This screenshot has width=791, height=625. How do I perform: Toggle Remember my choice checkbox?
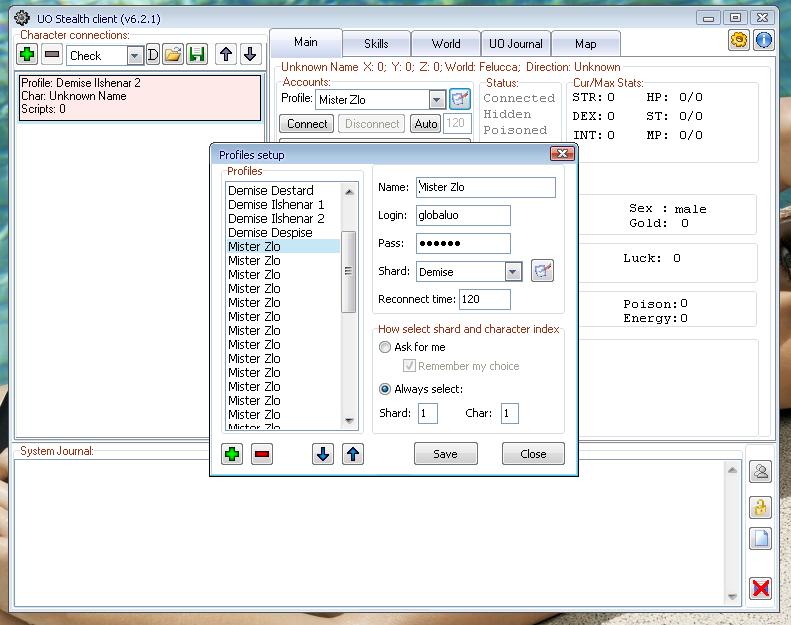409,365
